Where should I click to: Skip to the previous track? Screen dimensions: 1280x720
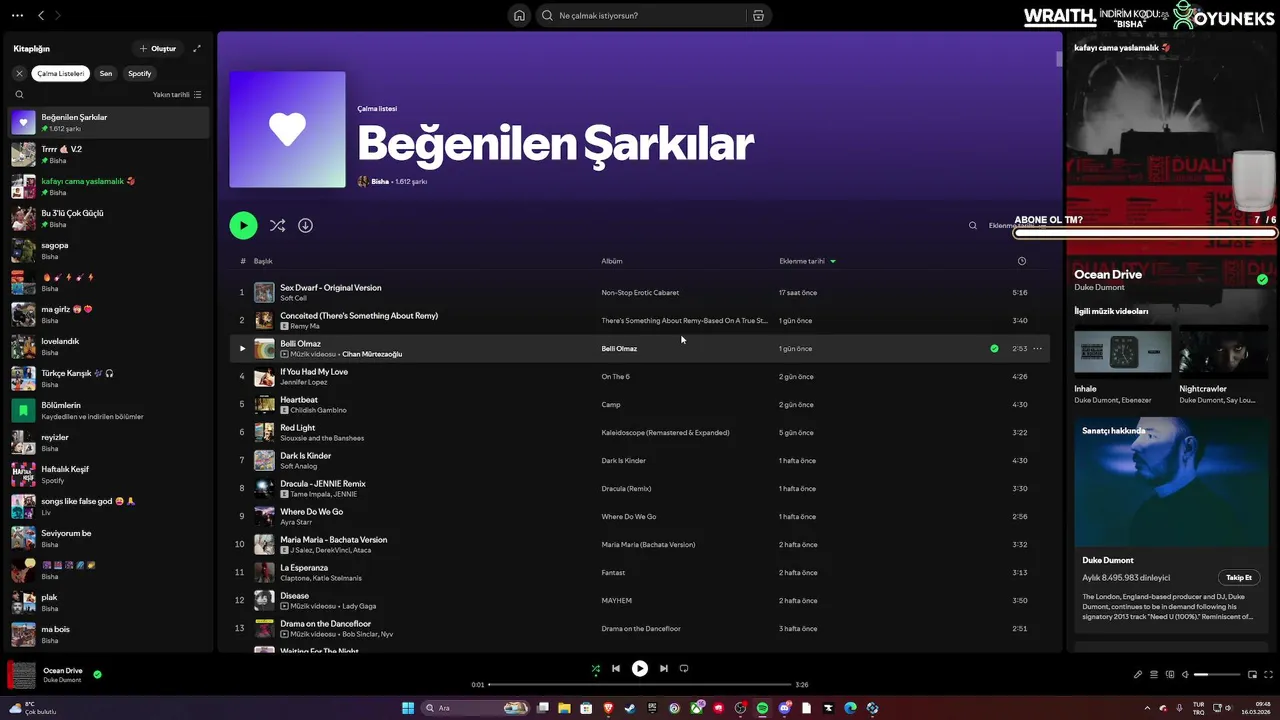(616, 668)
